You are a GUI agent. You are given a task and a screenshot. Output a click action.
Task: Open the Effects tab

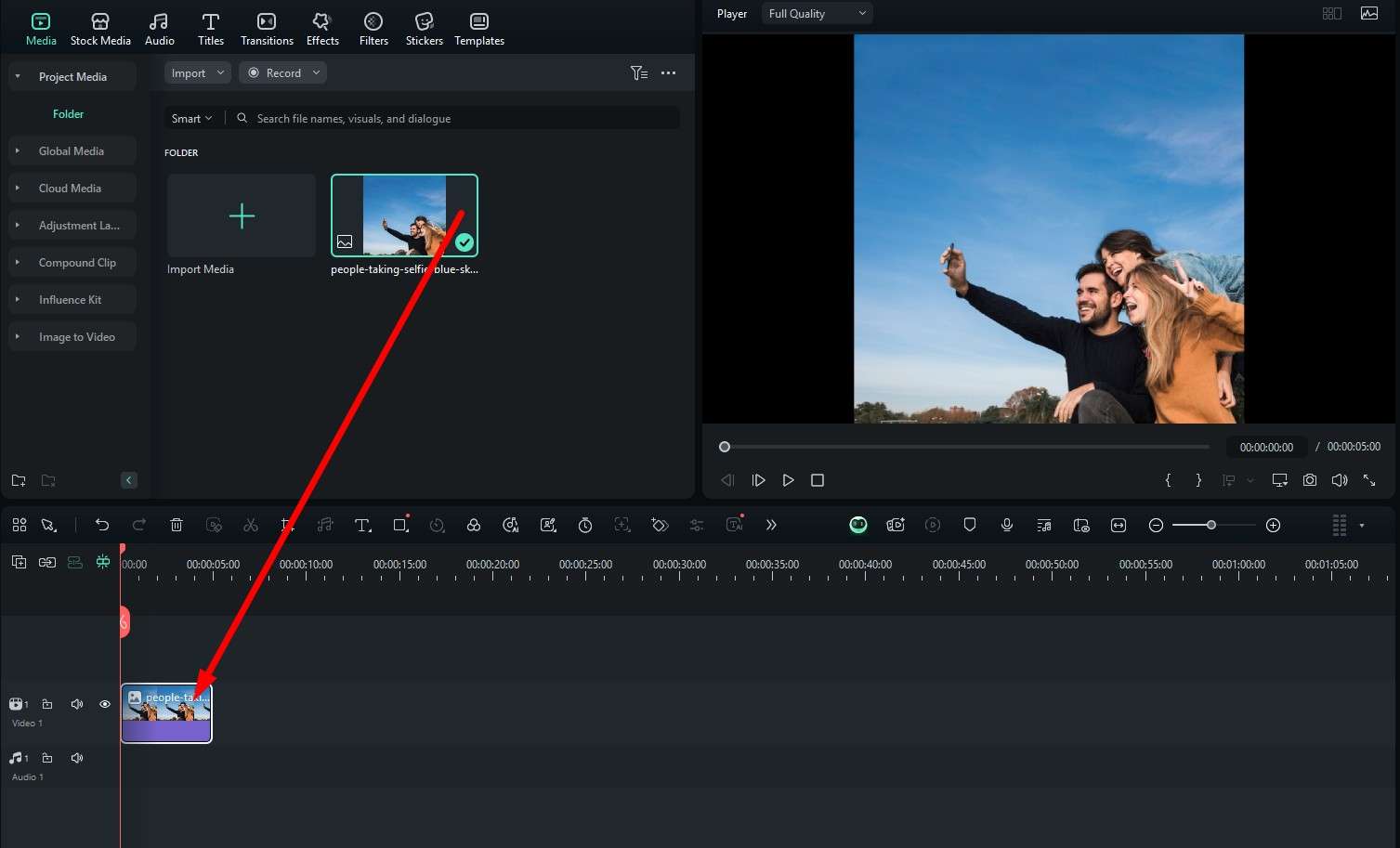(x=322, y=29)
